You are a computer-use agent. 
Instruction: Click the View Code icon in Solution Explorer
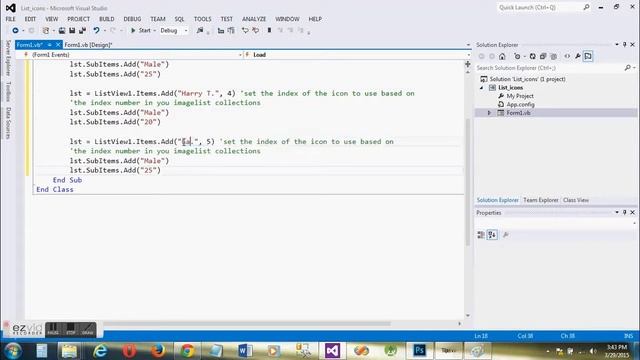coord(567,56)
